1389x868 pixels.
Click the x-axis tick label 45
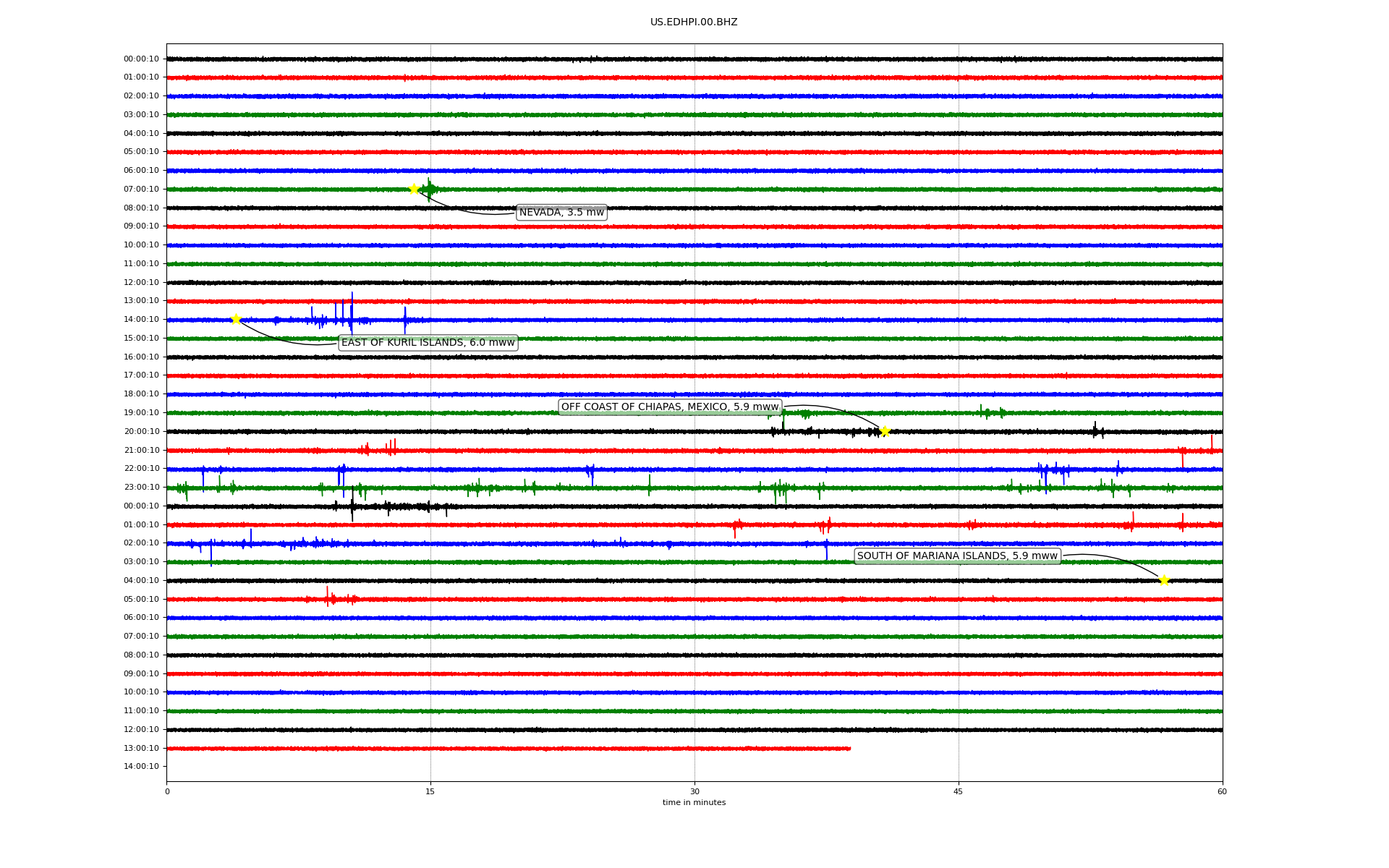pos(959,791)
